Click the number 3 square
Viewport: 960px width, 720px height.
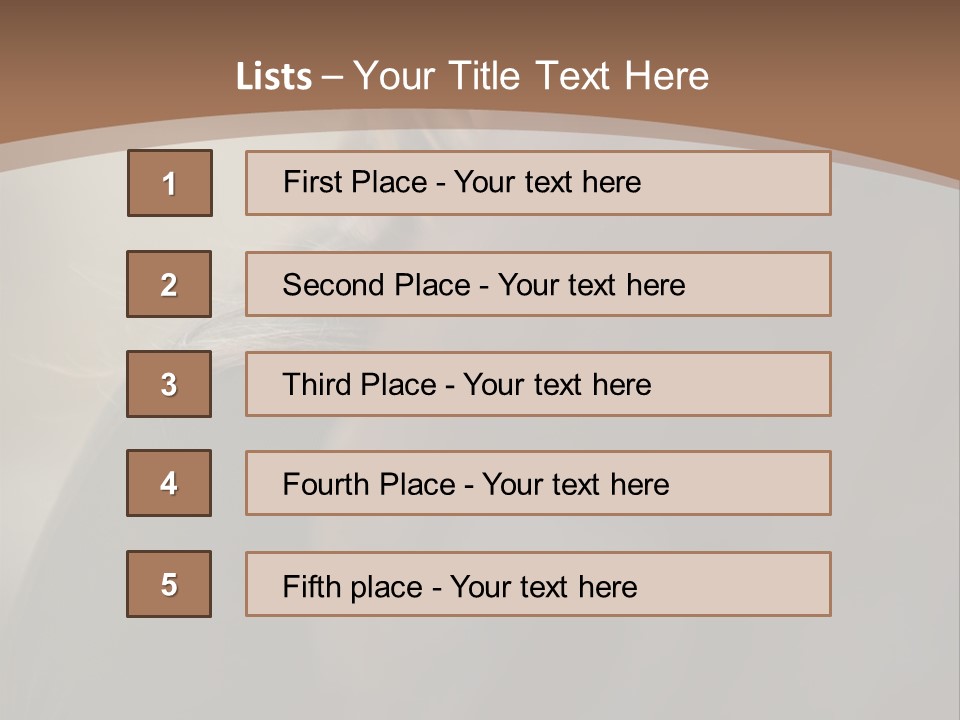coord(169,384)
